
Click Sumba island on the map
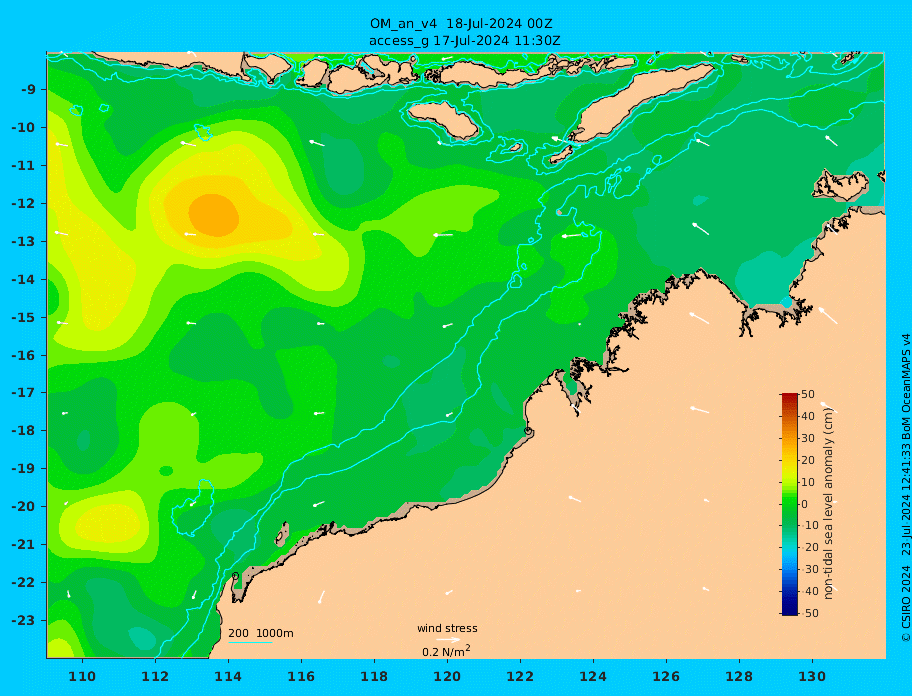tap(443, 120)
